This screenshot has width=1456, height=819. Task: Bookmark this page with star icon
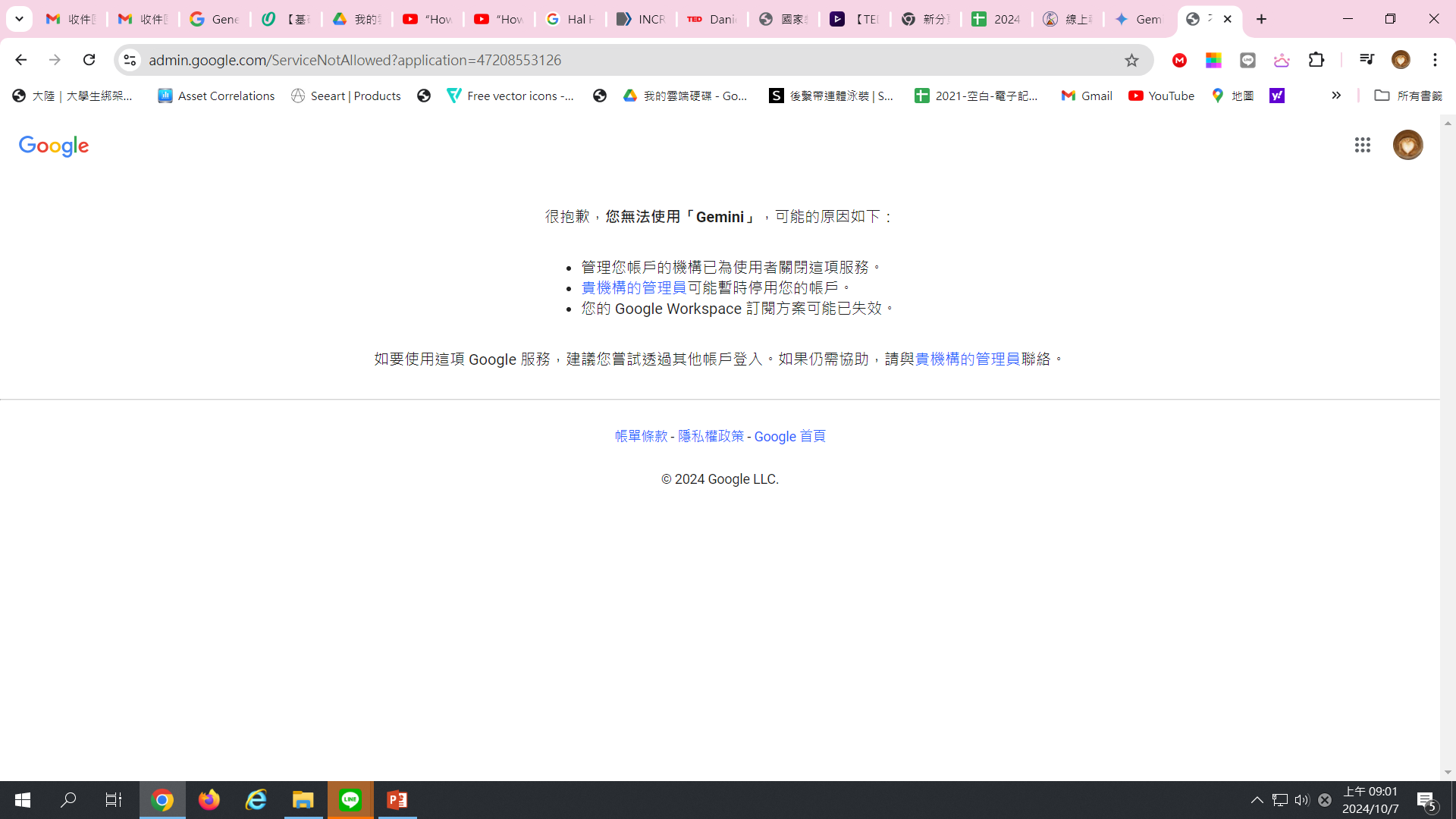(x=1131, y=60)
